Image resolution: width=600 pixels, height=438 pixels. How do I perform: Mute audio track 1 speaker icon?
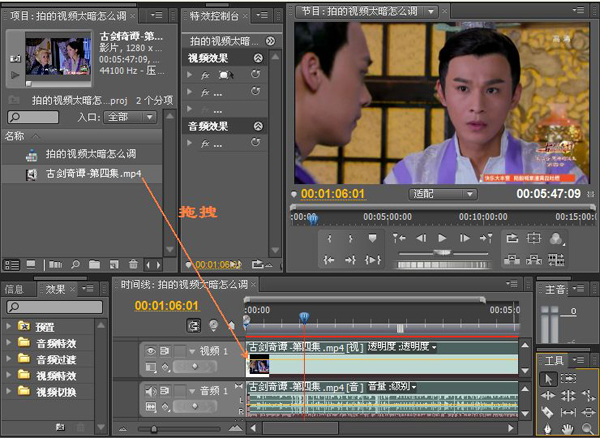pyautogui.click(x=150, y=391)
